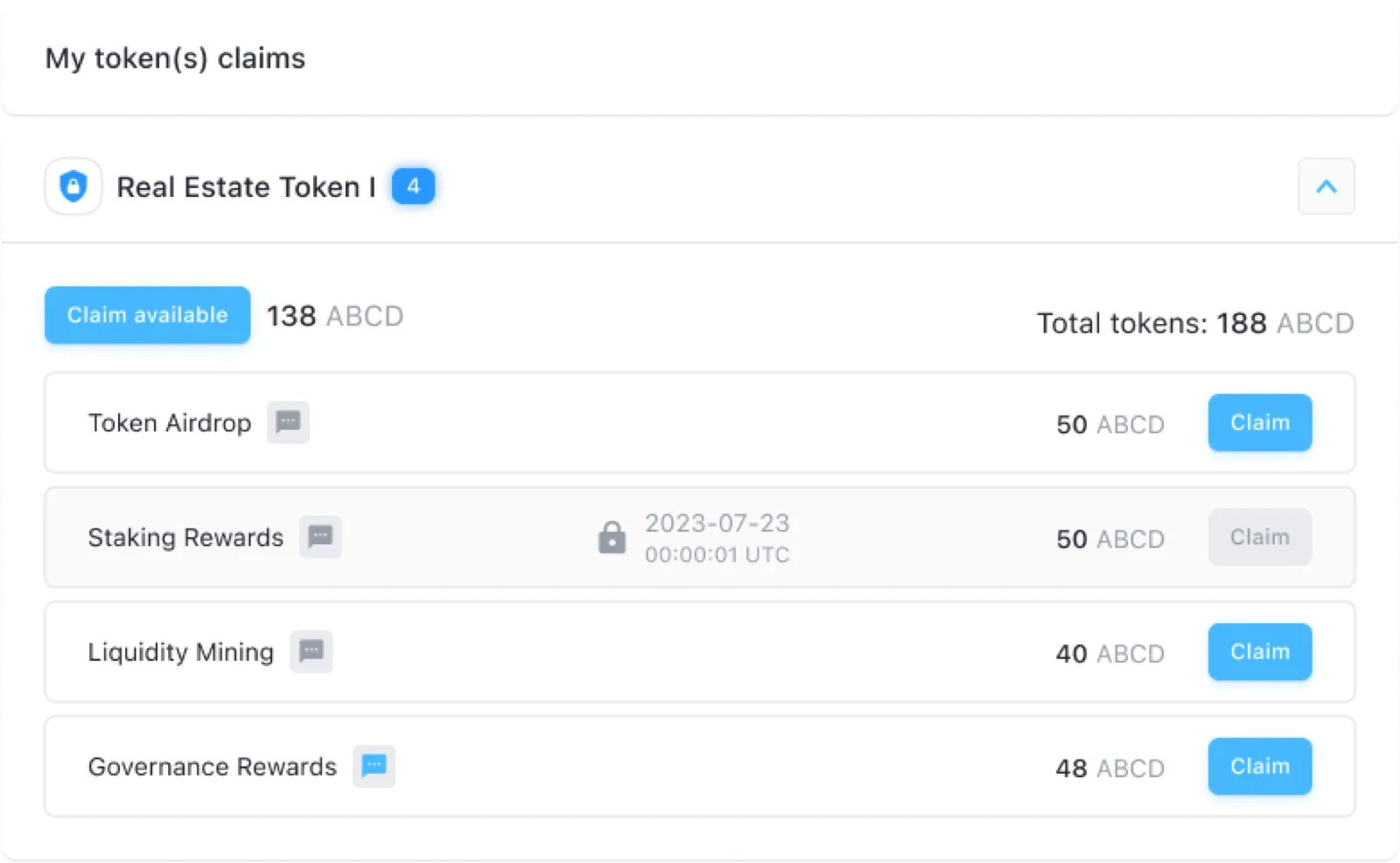Select the Staking Rewards row label
1400x863 pixels.
(185, 537)
